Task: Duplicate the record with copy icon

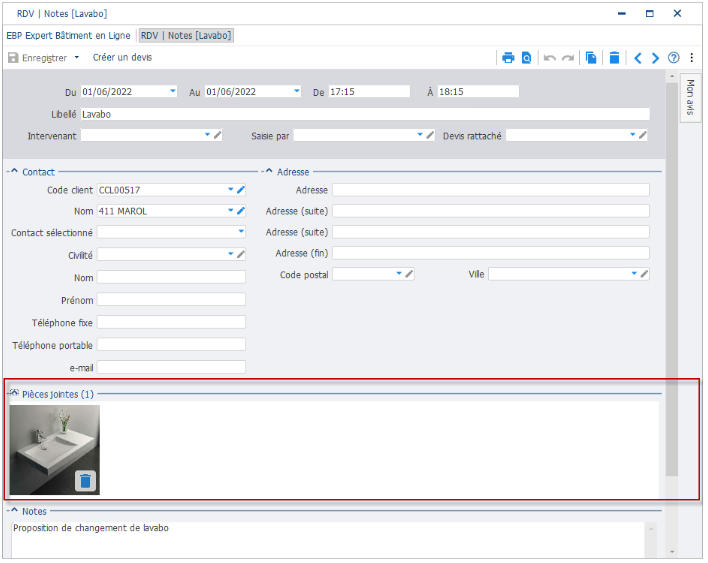Action: coord(591,58)
